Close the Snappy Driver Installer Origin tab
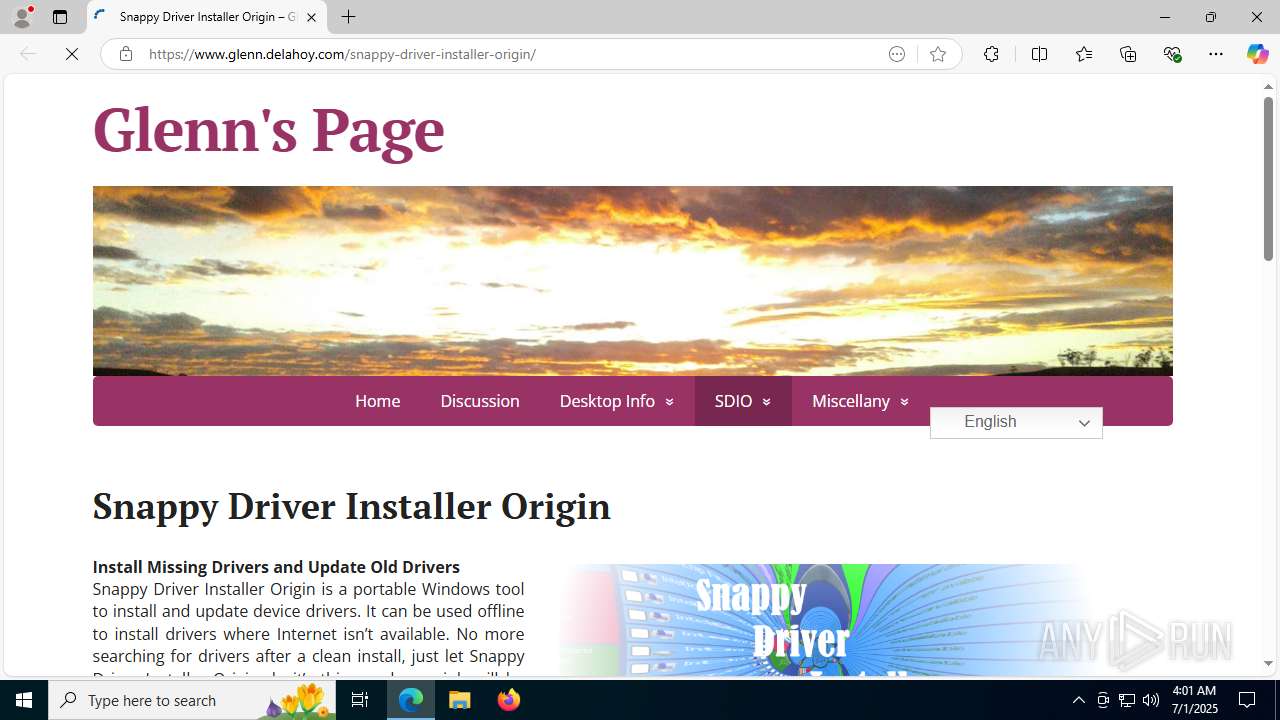This screenshot has height=720, width=1280. pyautogui.click(x=311, y=17)
